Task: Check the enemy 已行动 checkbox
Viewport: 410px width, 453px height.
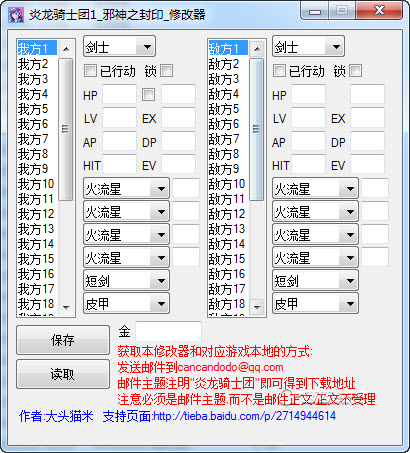Action: tap(279, 71)
